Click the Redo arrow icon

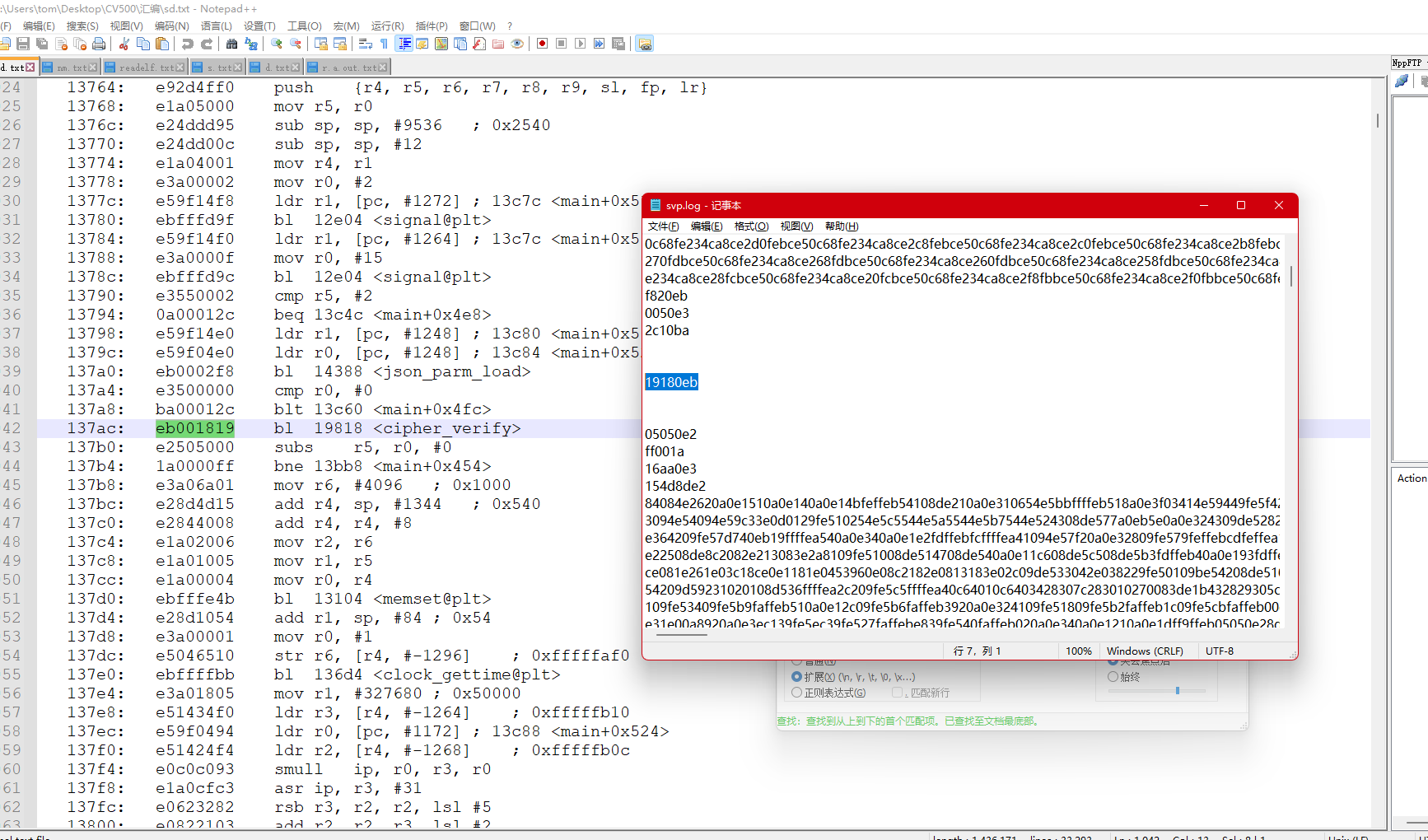[207, 44]
